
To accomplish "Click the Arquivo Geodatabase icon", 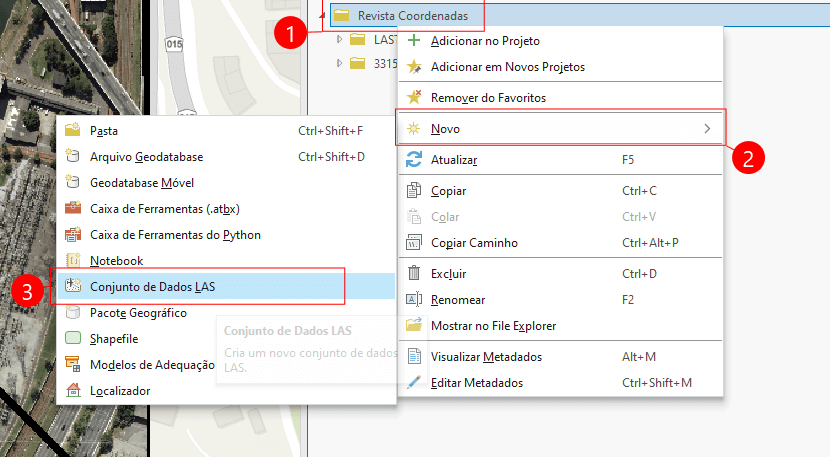I will (72, 157).
